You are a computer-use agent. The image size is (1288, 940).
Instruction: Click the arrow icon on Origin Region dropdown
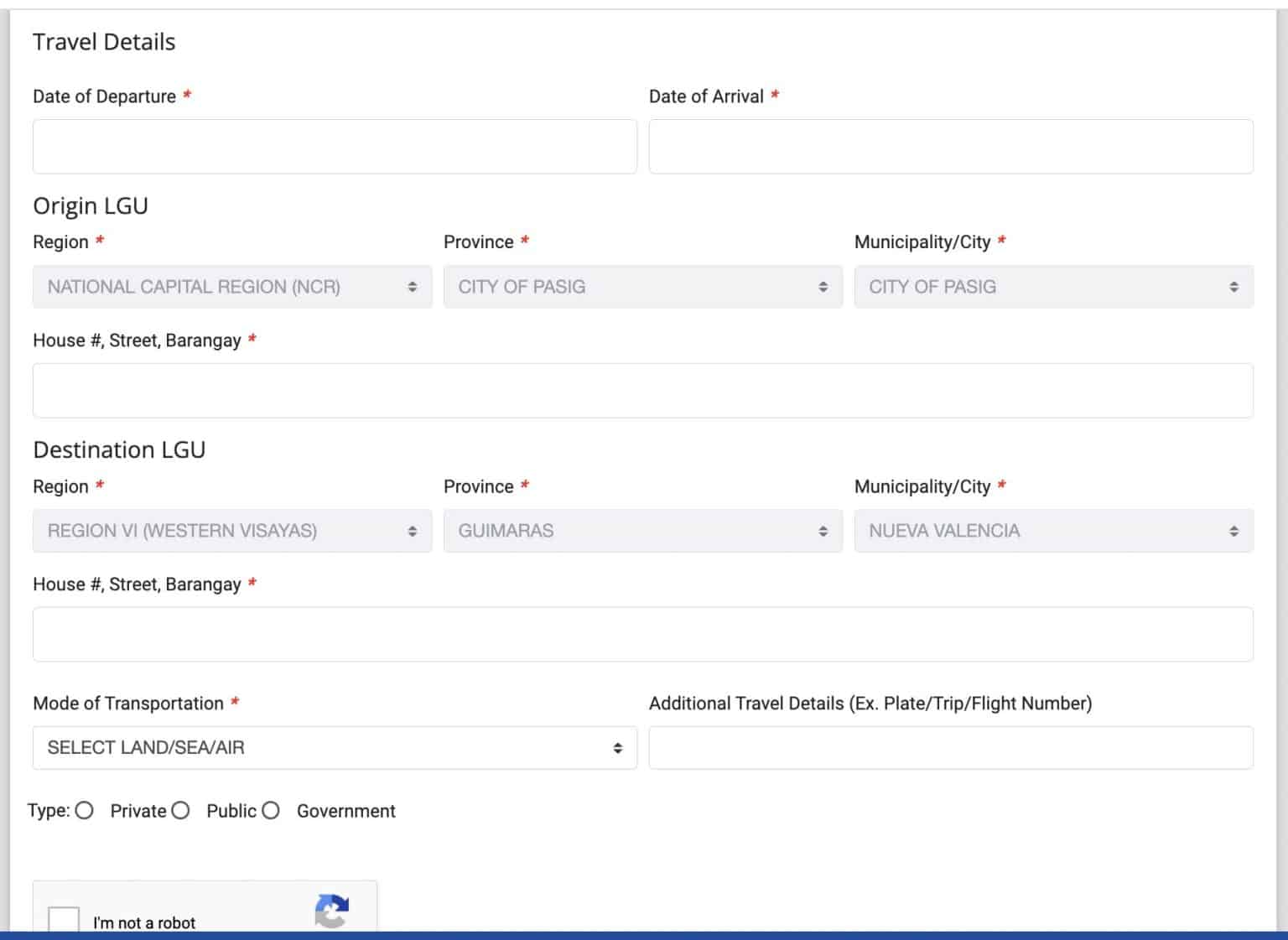click(x=412, y=287)
